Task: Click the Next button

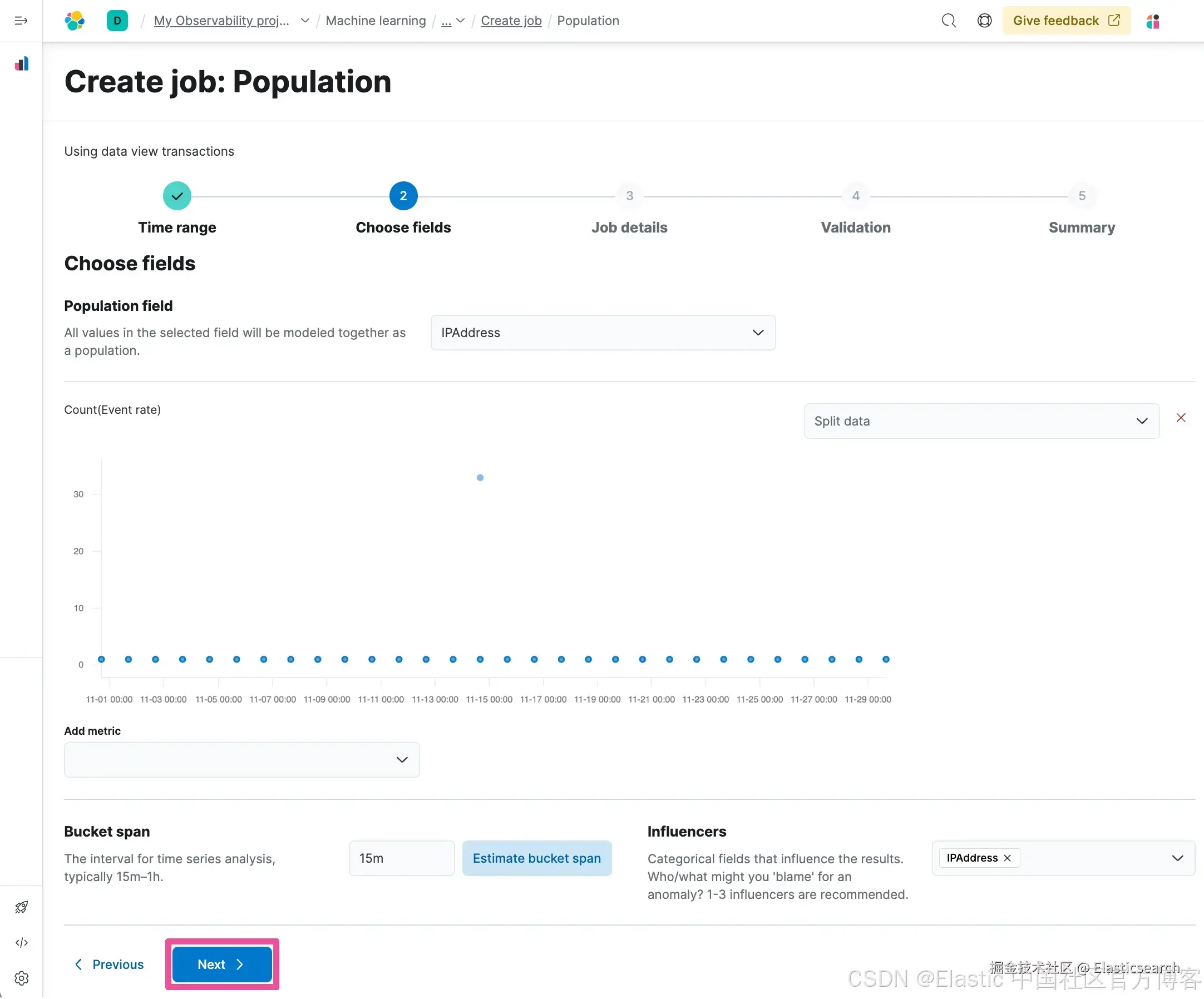Action: 222,966
